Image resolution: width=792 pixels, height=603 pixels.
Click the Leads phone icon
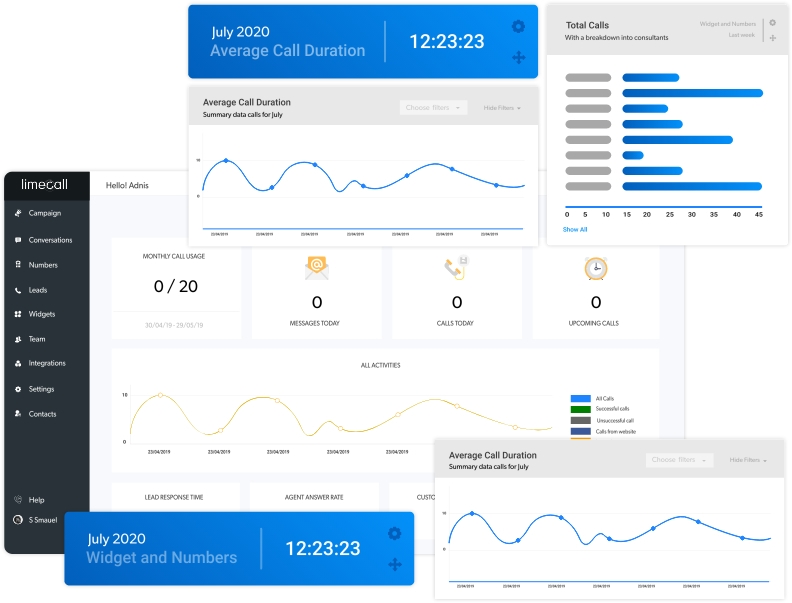[18, 290]
